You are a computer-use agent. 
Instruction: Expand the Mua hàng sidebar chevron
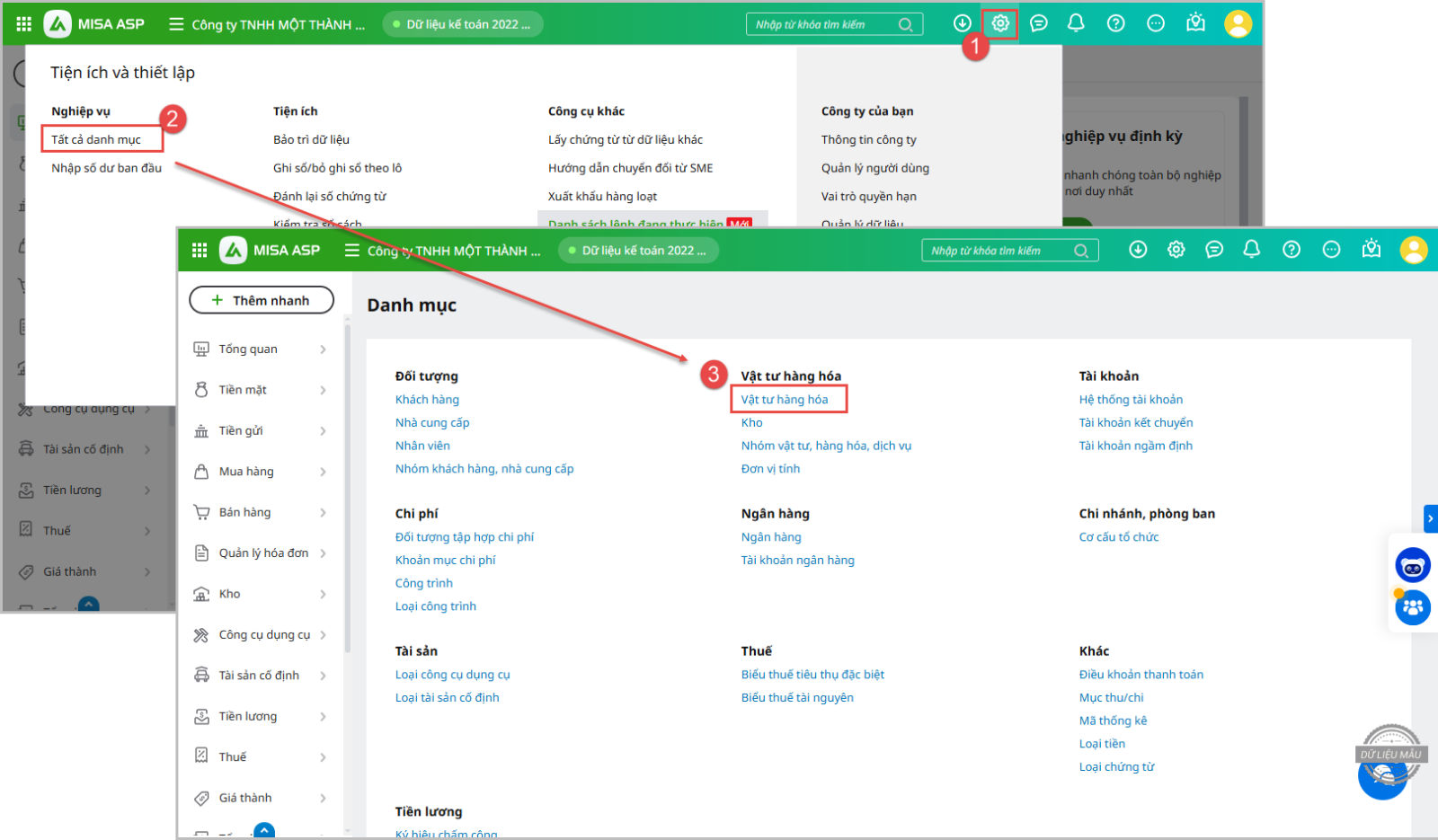pyautogui.click(x=323, y=472)
